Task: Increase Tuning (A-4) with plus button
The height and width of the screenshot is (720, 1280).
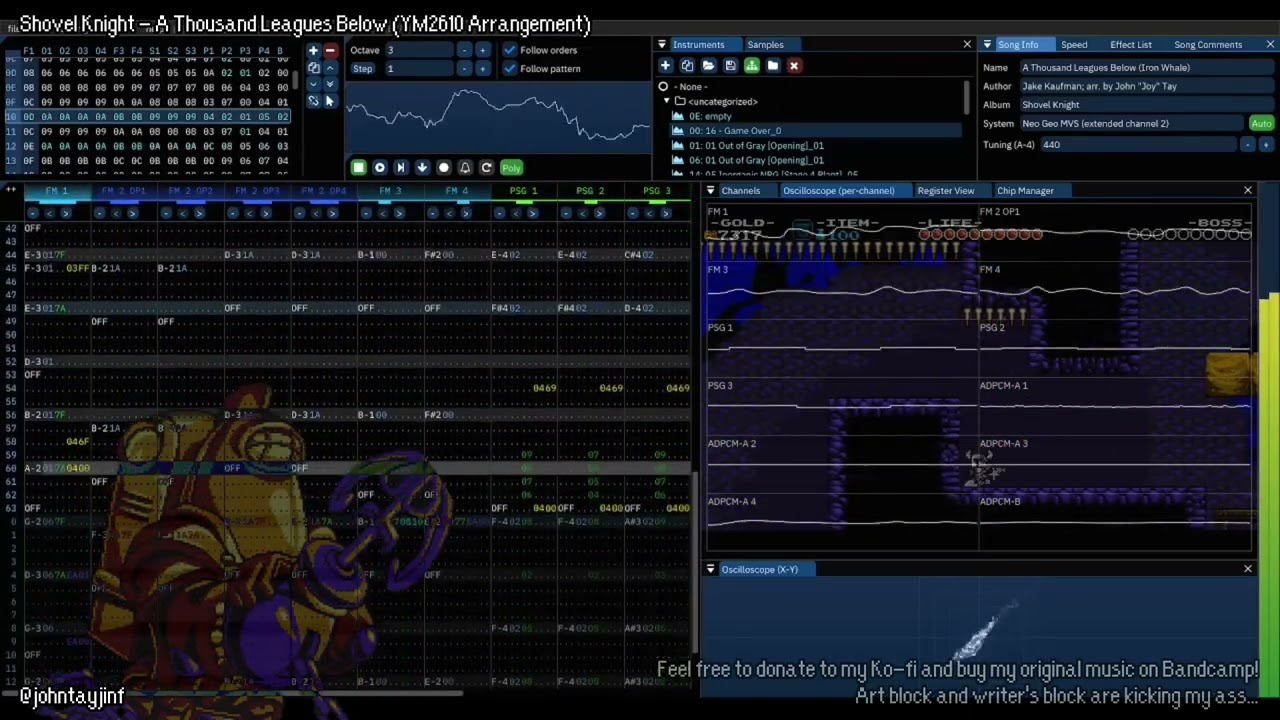Action: (x=1265, y=145)
